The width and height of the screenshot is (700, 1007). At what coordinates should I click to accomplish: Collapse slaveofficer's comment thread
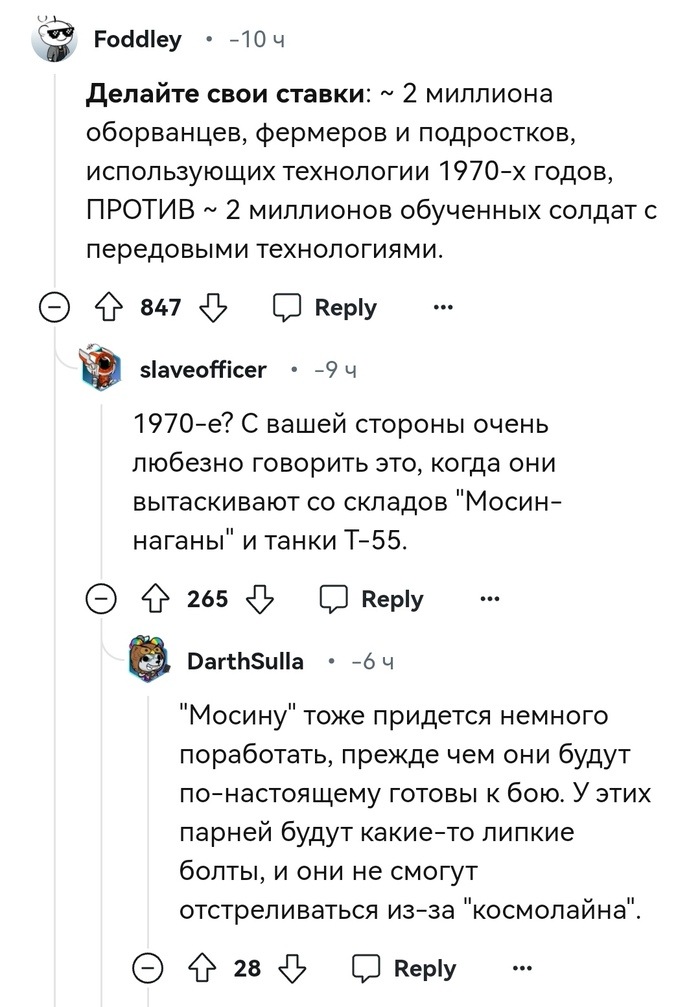pyautogui.click(x=101, y=599)
